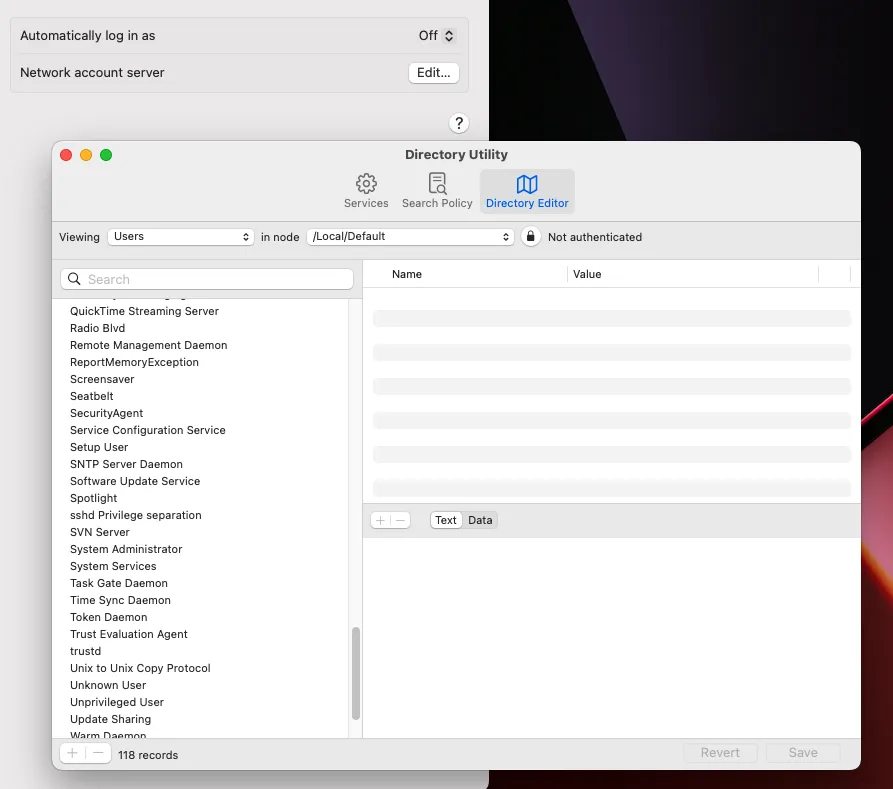
Task: Open the /Local/Default node dropdown
Action: pyautogui.click(x=410, y=237)
